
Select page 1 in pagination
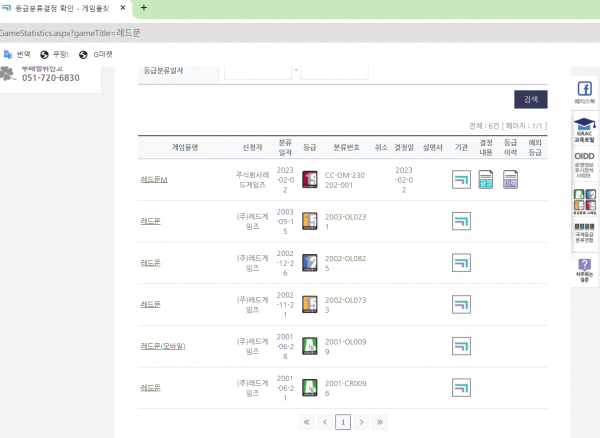[343, 422]
